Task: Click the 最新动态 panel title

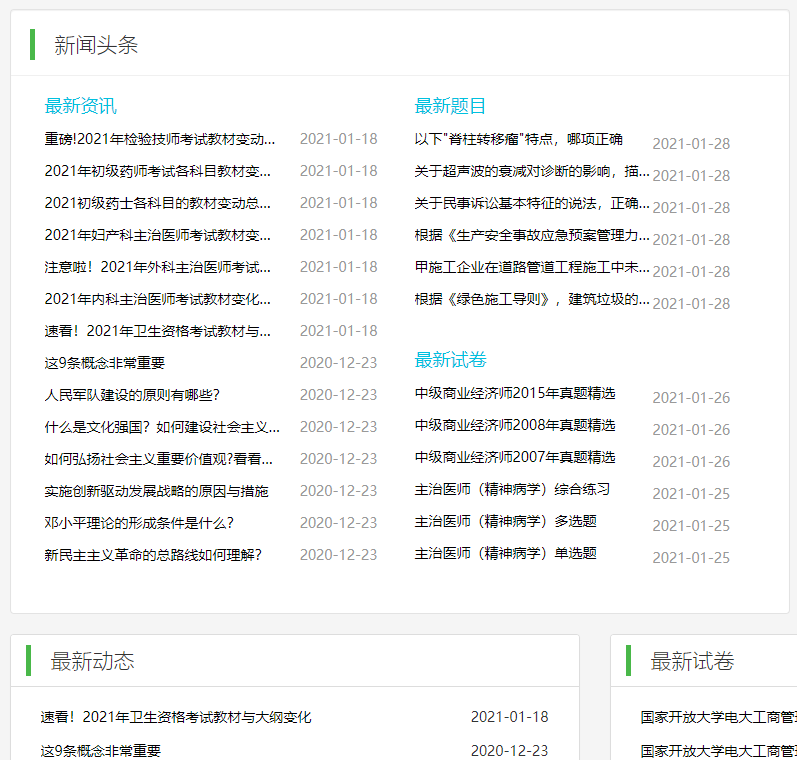Action: [x=93, y=661]
